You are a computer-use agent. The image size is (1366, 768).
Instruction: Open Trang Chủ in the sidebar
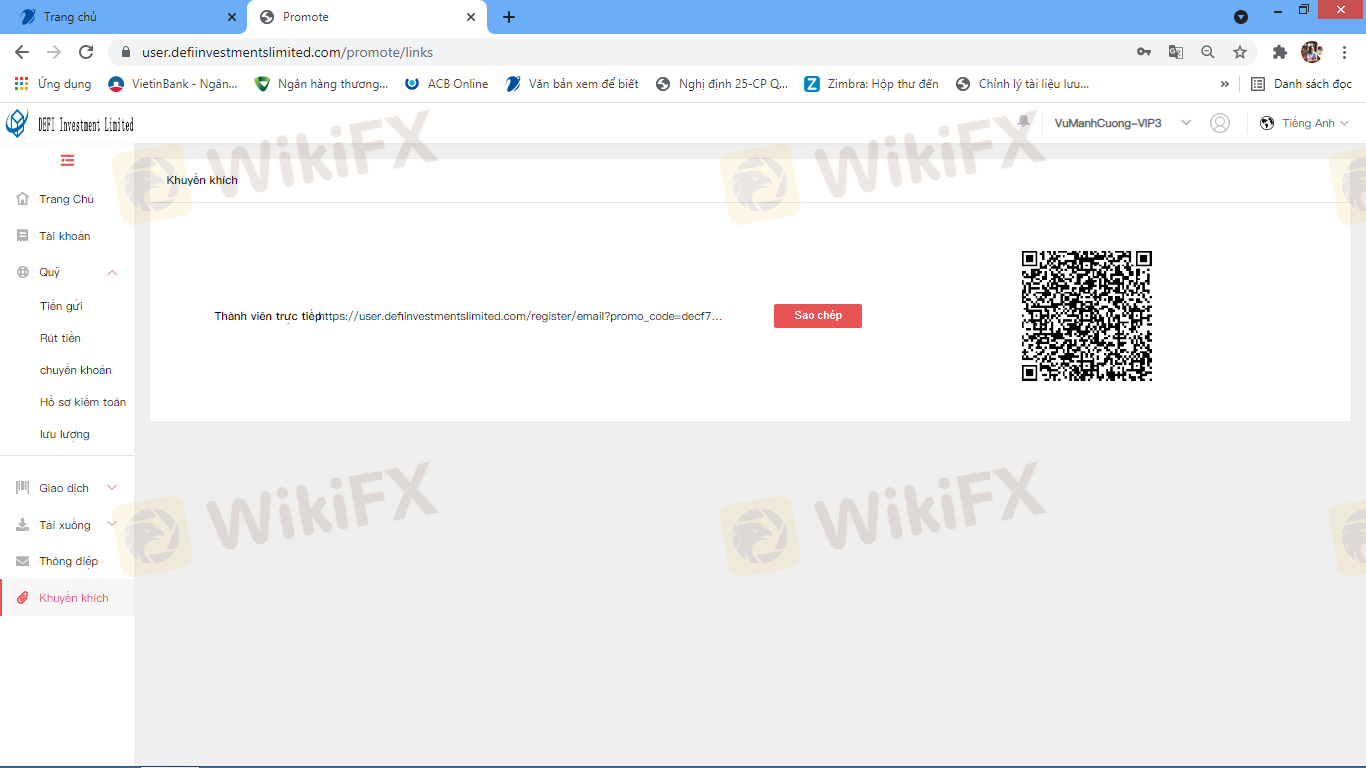point(66,199)
